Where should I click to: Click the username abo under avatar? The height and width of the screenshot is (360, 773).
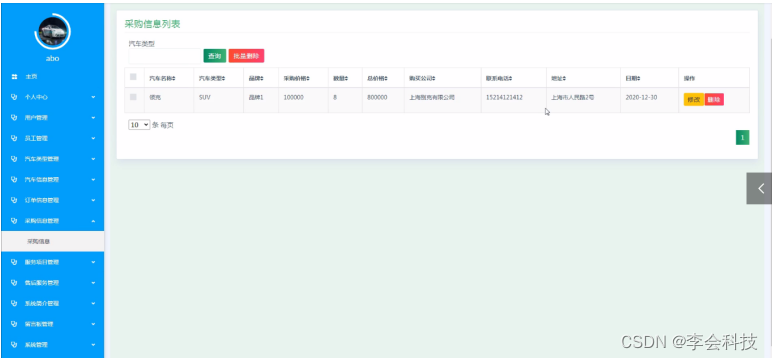(52, 58)
